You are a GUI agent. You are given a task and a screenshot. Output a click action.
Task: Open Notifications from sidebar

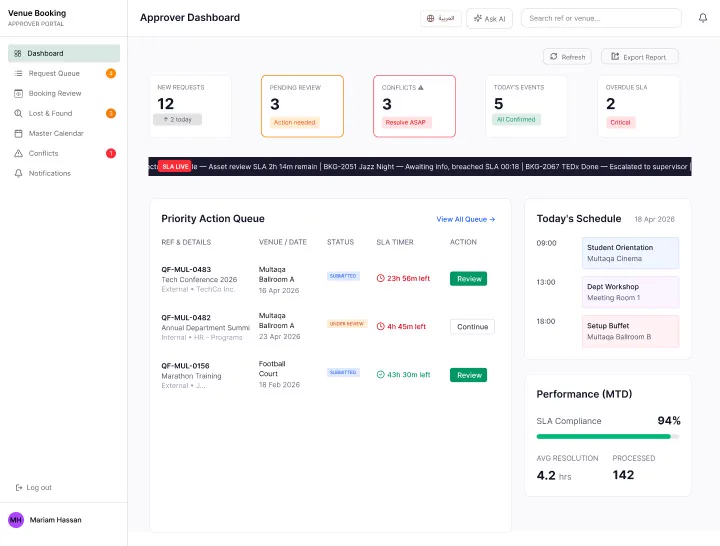point(64,173)
